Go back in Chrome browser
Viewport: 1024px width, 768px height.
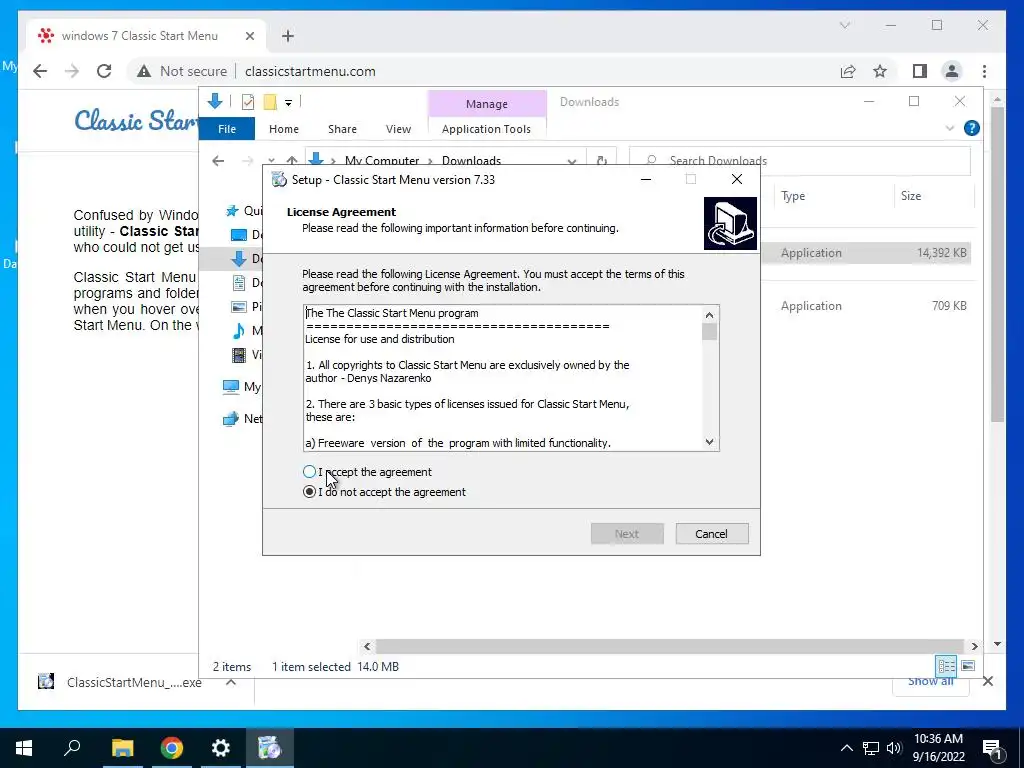tap(40, 71)
